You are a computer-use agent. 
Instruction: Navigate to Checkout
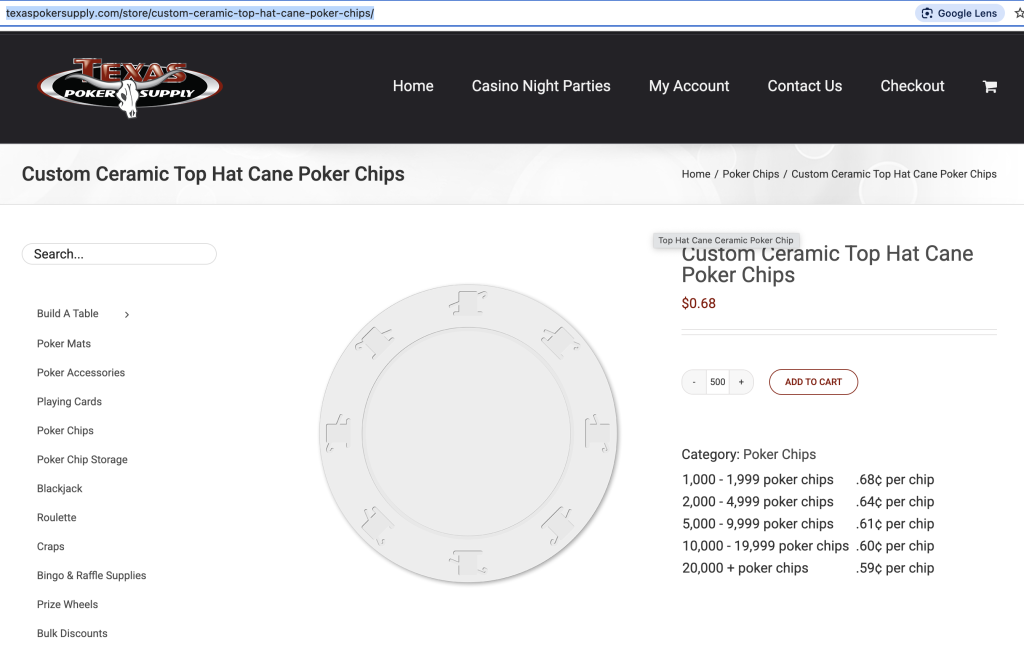tap(912, 86)
